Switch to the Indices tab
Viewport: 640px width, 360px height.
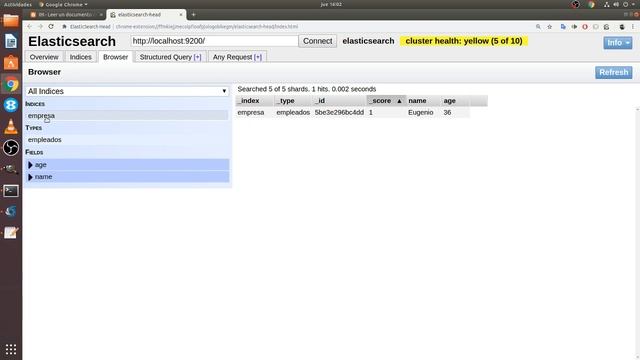80,57
